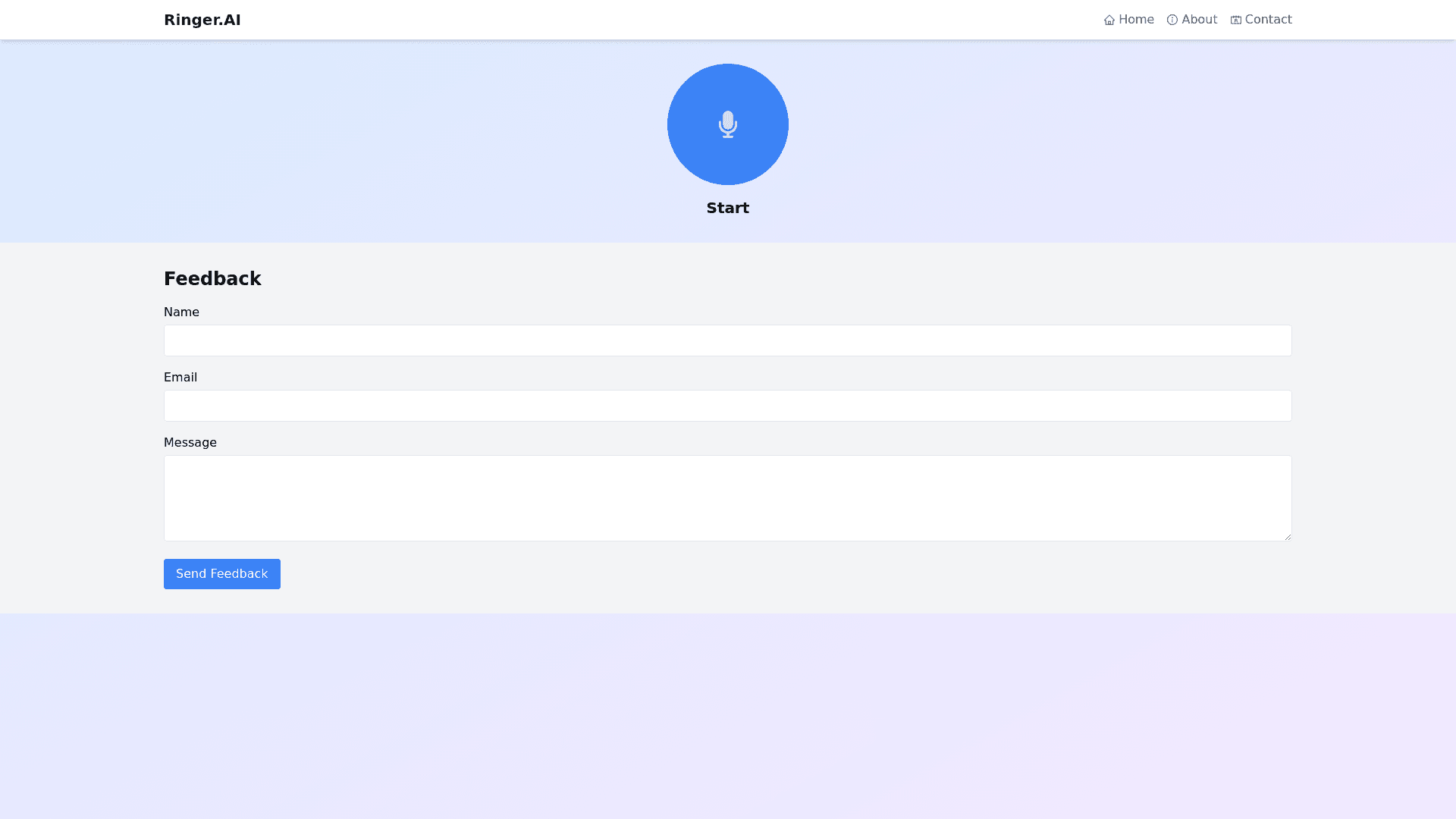Click the house icon beside Home
This screenshot has height=819, width=1456.
(x=1109, y=20)
